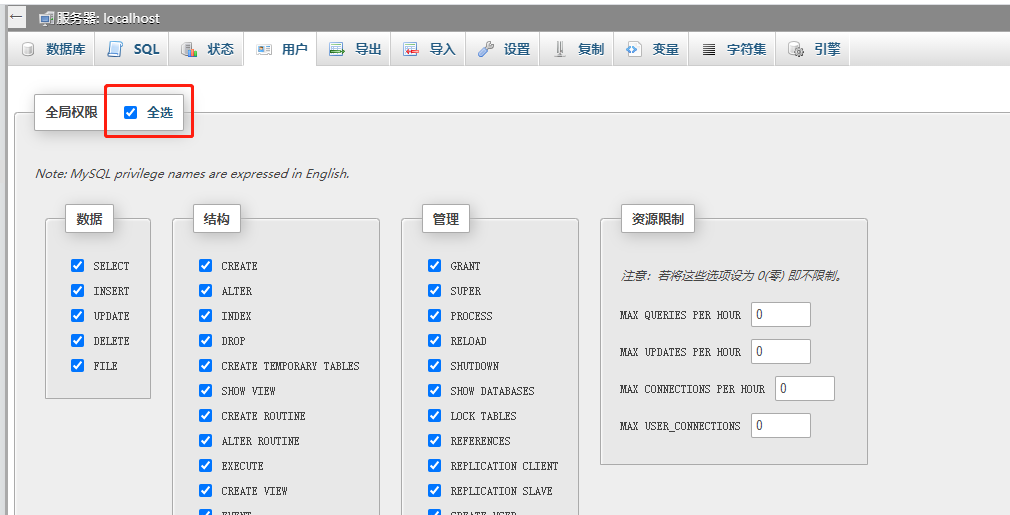1010x515 pixels.
Task: Switch to the 状态 tab
Action: pyautogui.click(x=206, y=50)
